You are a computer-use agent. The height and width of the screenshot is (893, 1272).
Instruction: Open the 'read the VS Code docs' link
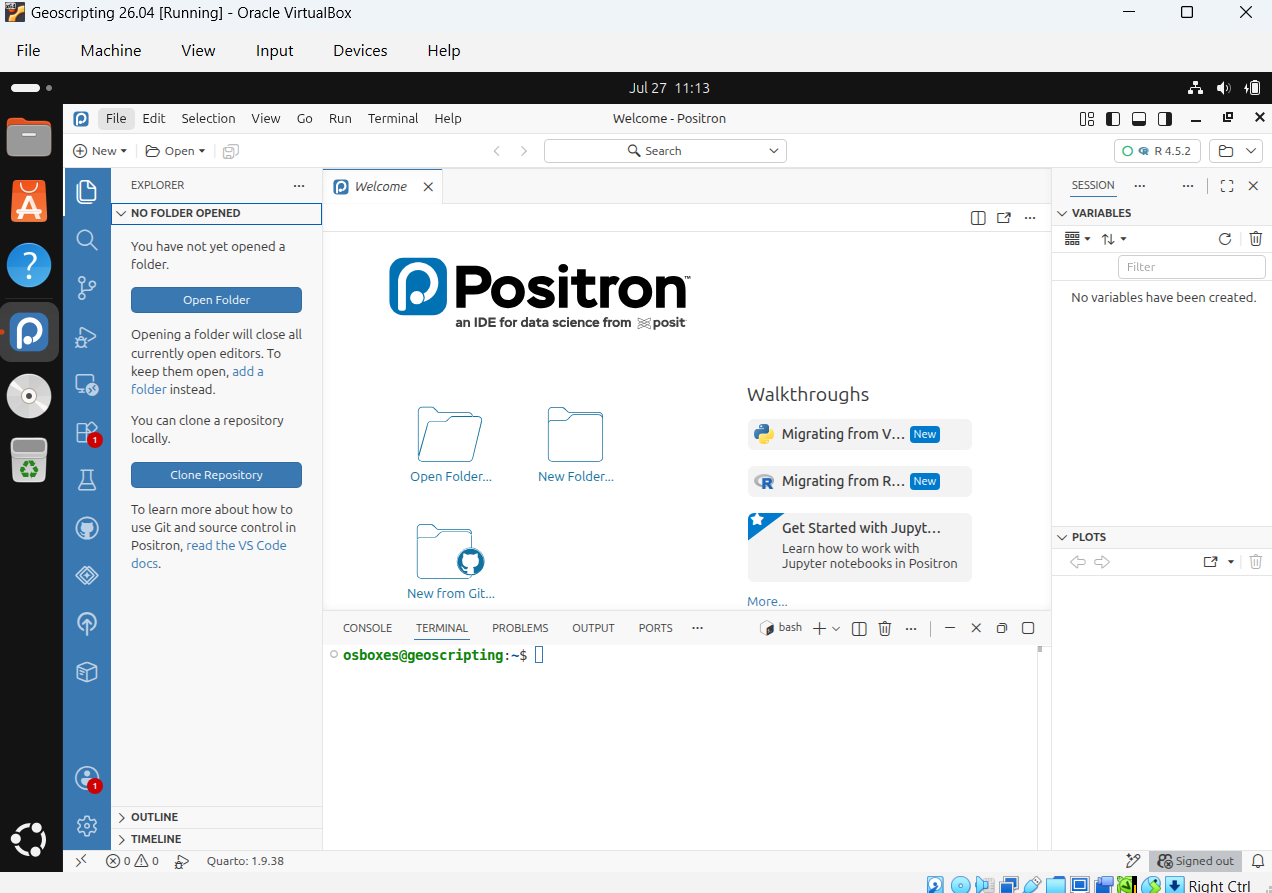[x=209, y=554]
